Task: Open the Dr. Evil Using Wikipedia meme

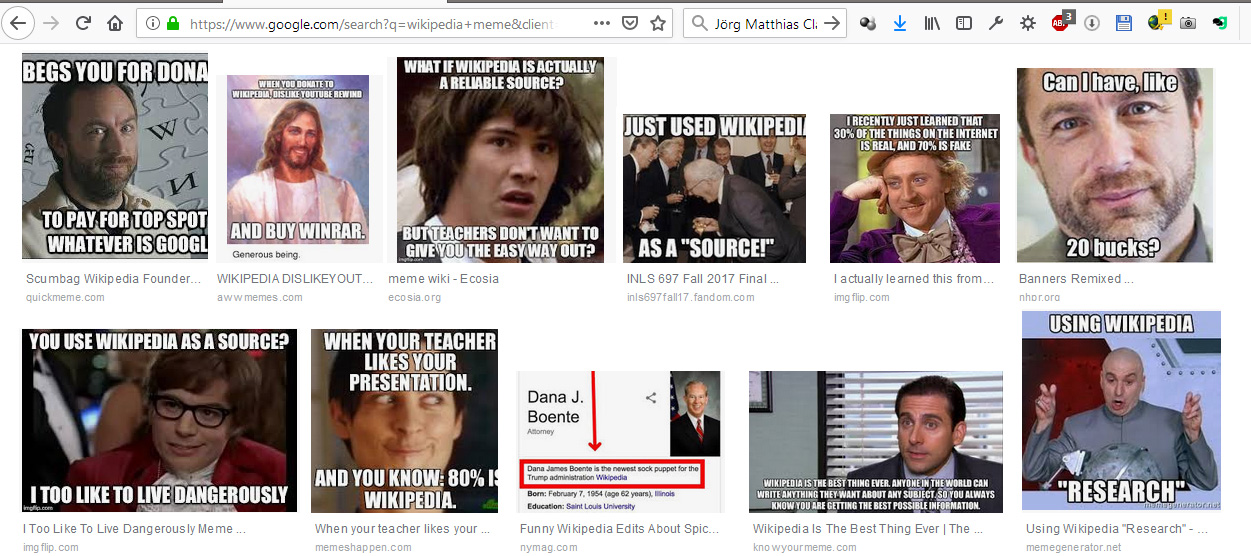Action: click(x=1121, y=410)
